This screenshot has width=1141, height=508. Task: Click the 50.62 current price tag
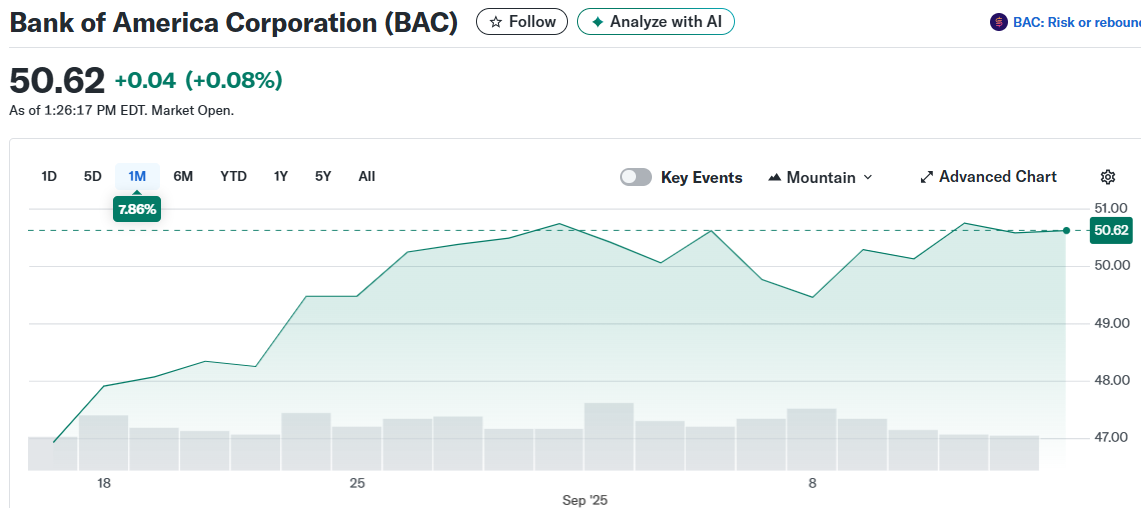(1111, 231)
